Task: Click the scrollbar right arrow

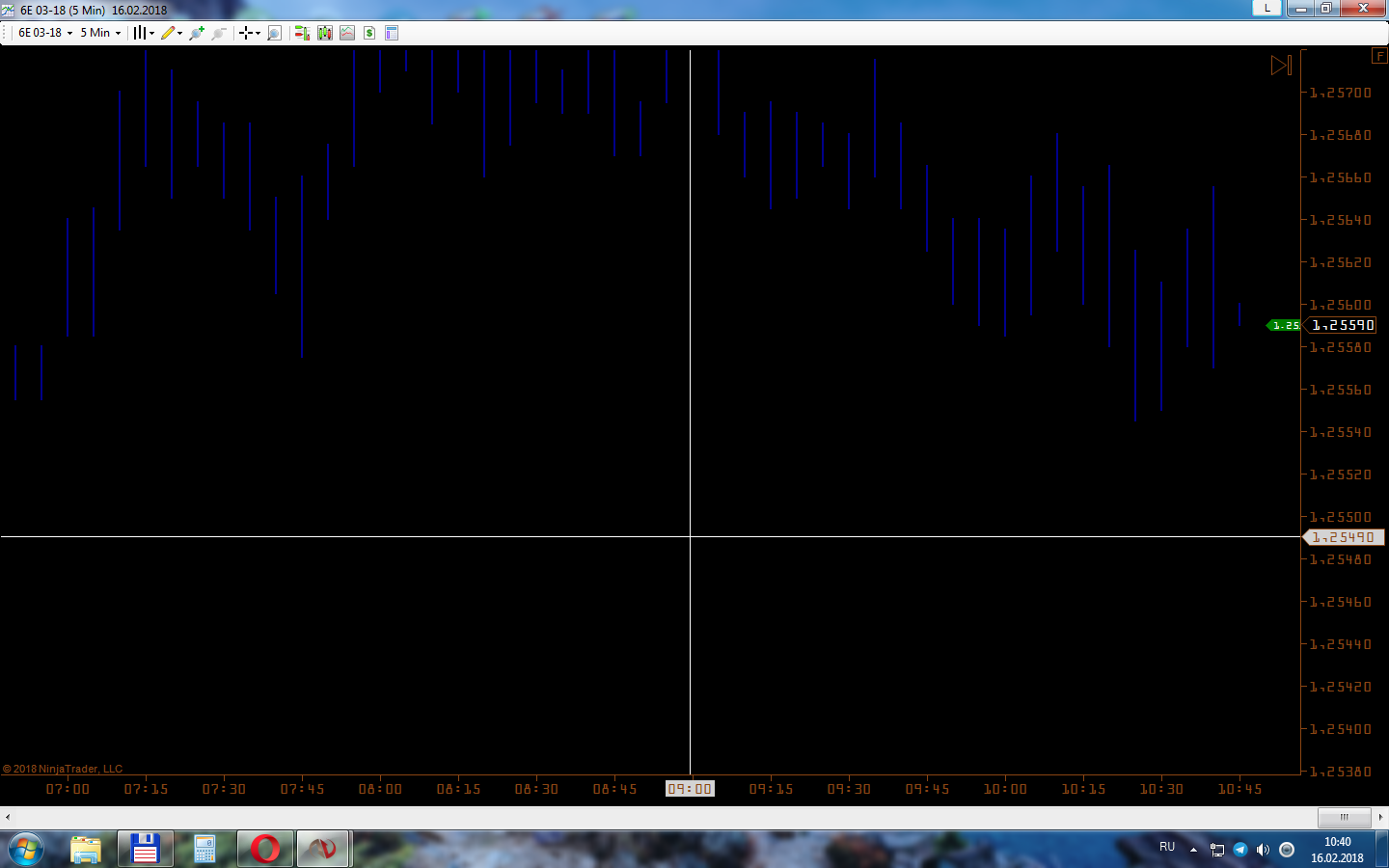Action: click(x=1380, y=817)
